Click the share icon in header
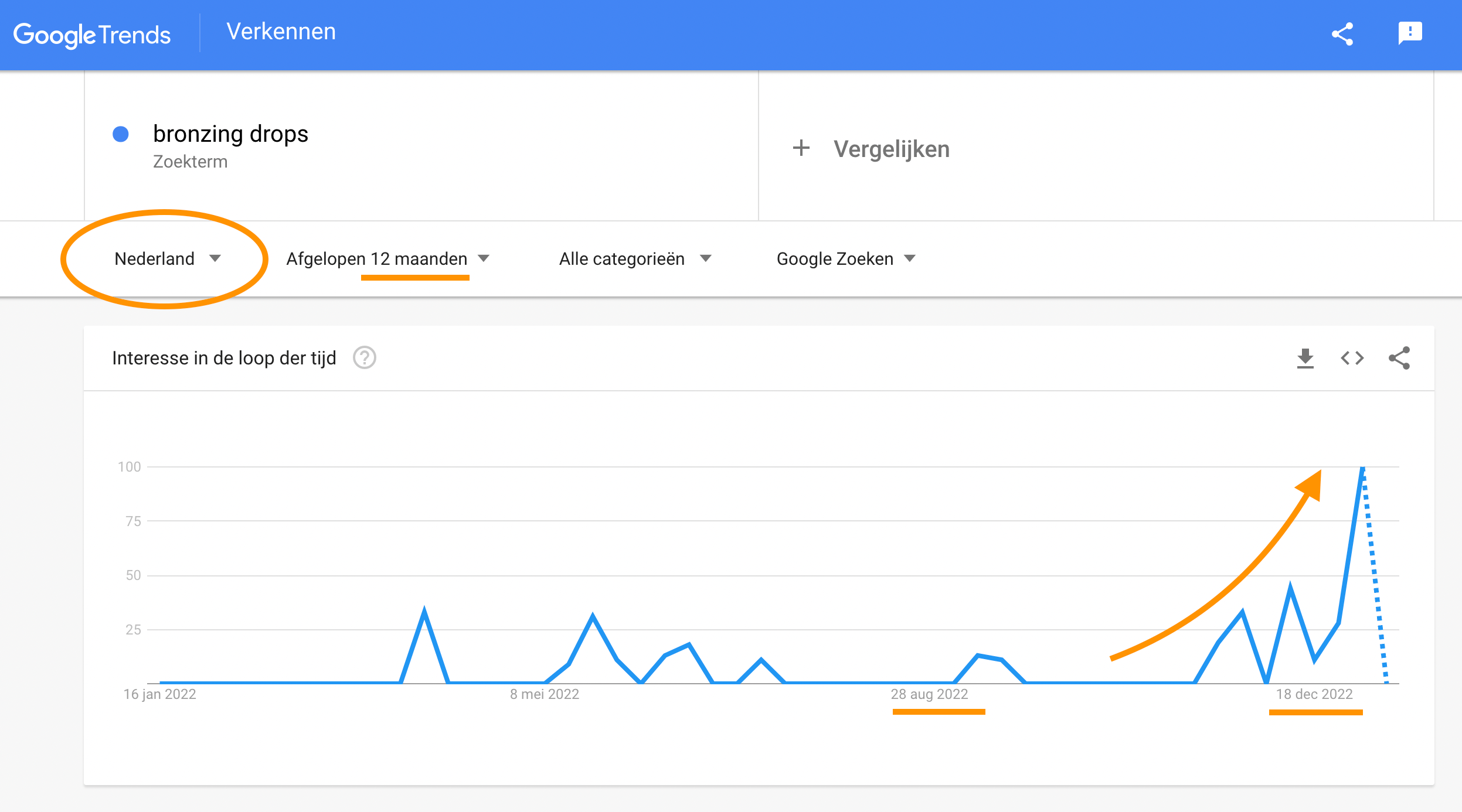1462x812 pixels. point(1342,34)
